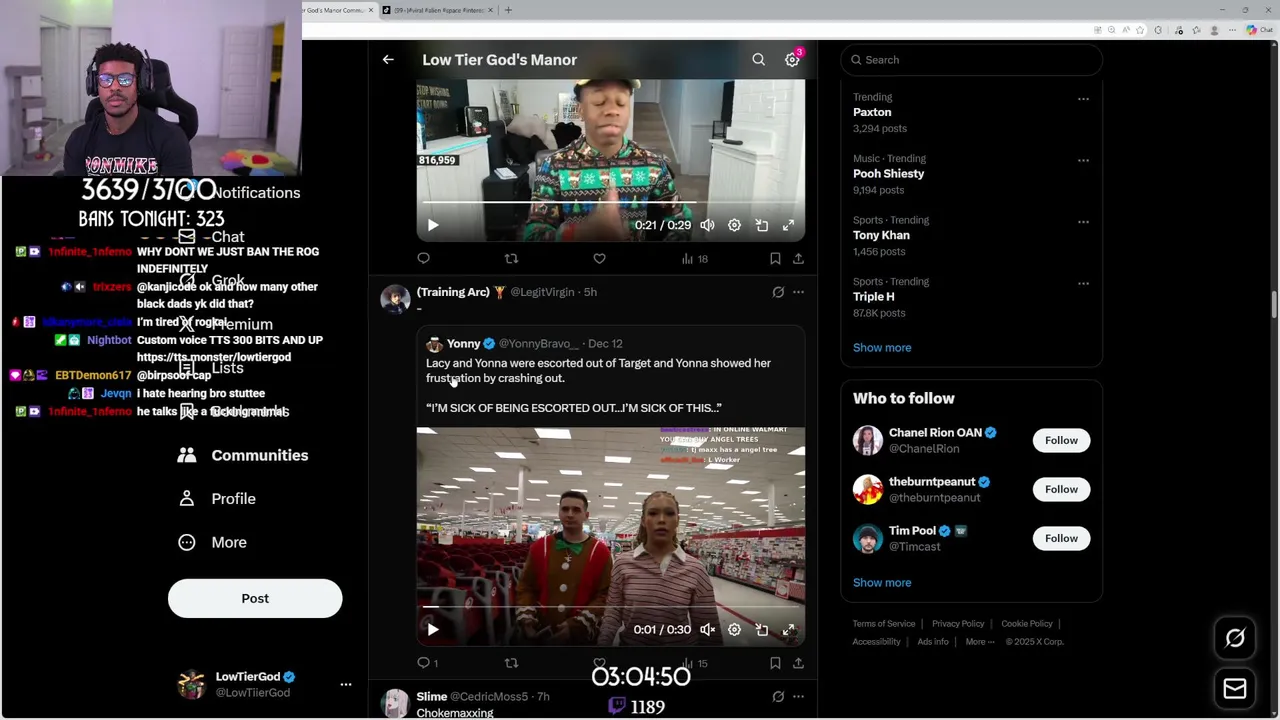
Task: Open more options for Tony Khan trend
Action: click(1083, 222)
